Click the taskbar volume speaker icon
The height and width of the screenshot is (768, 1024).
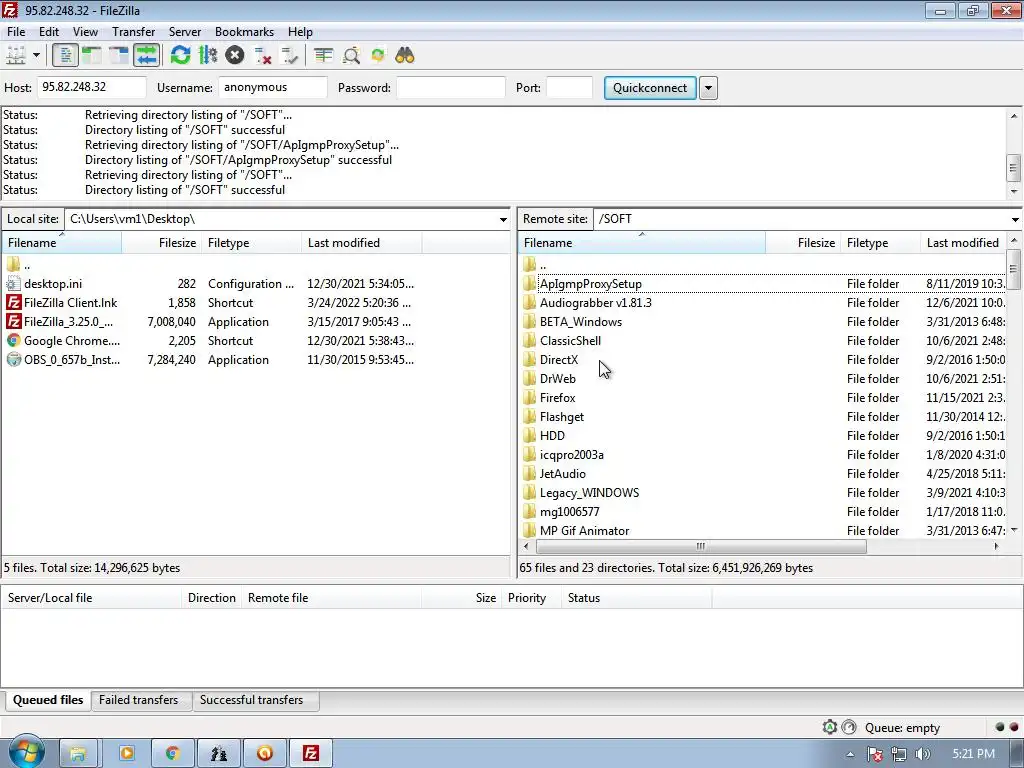coord(923,754)
